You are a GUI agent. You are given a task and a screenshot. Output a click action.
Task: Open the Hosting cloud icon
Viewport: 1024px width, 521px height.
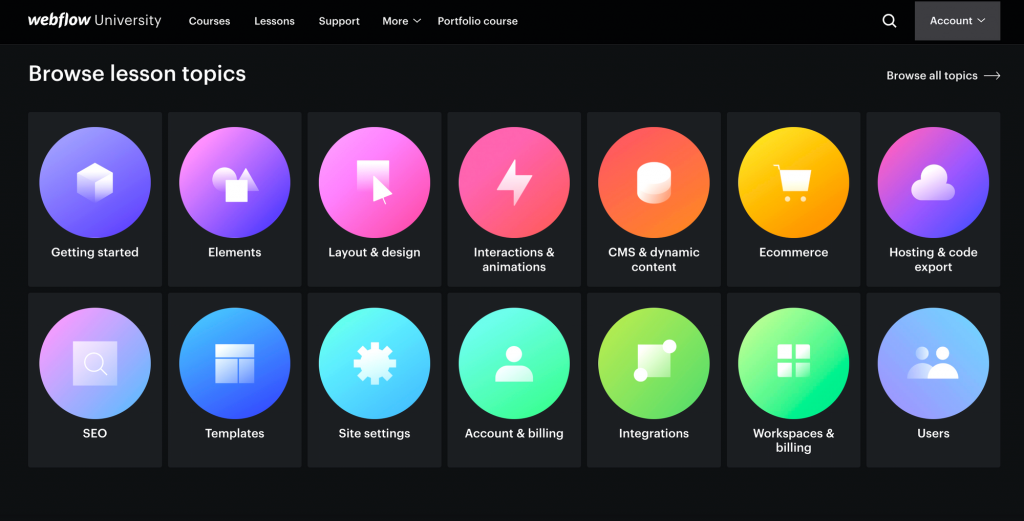[933, 182]
